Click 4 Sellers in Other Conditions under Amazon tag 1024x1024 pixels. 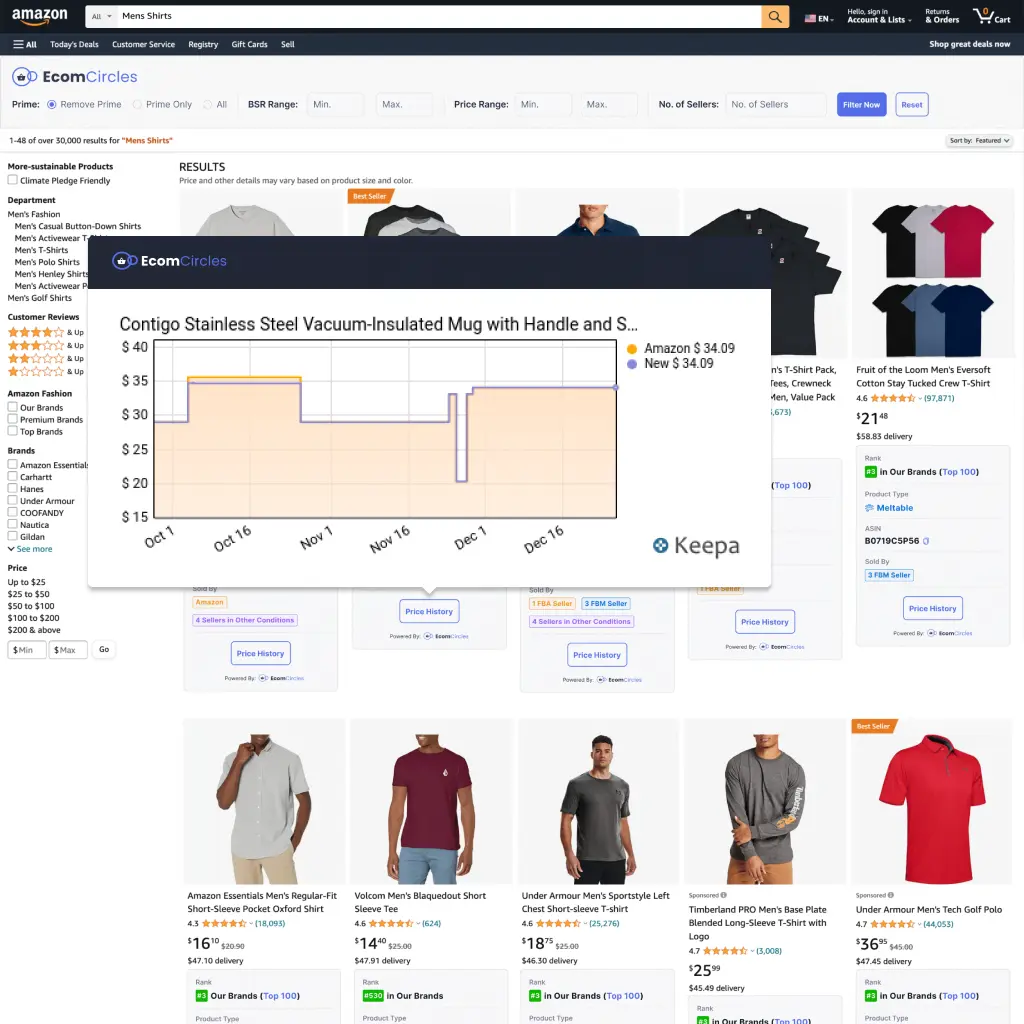click(x=245, y=620)
